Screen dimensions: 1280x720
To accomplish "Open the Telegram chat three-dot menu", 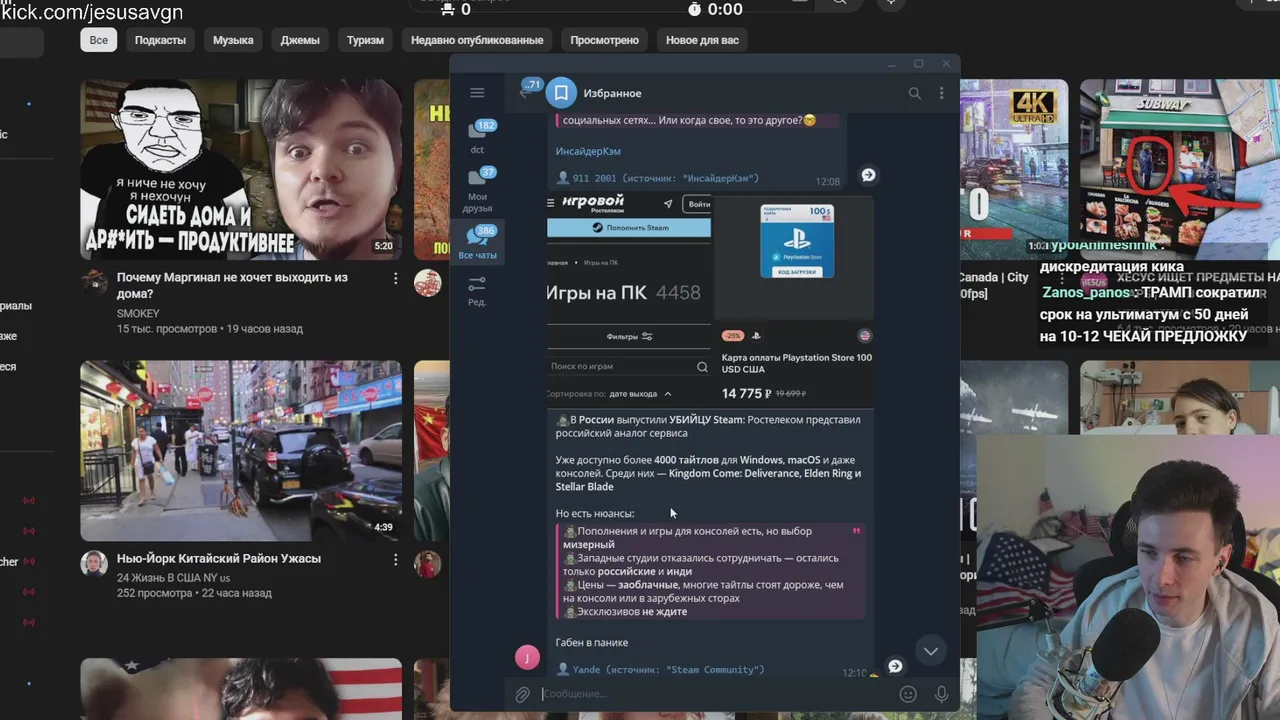I will [941, 93].
